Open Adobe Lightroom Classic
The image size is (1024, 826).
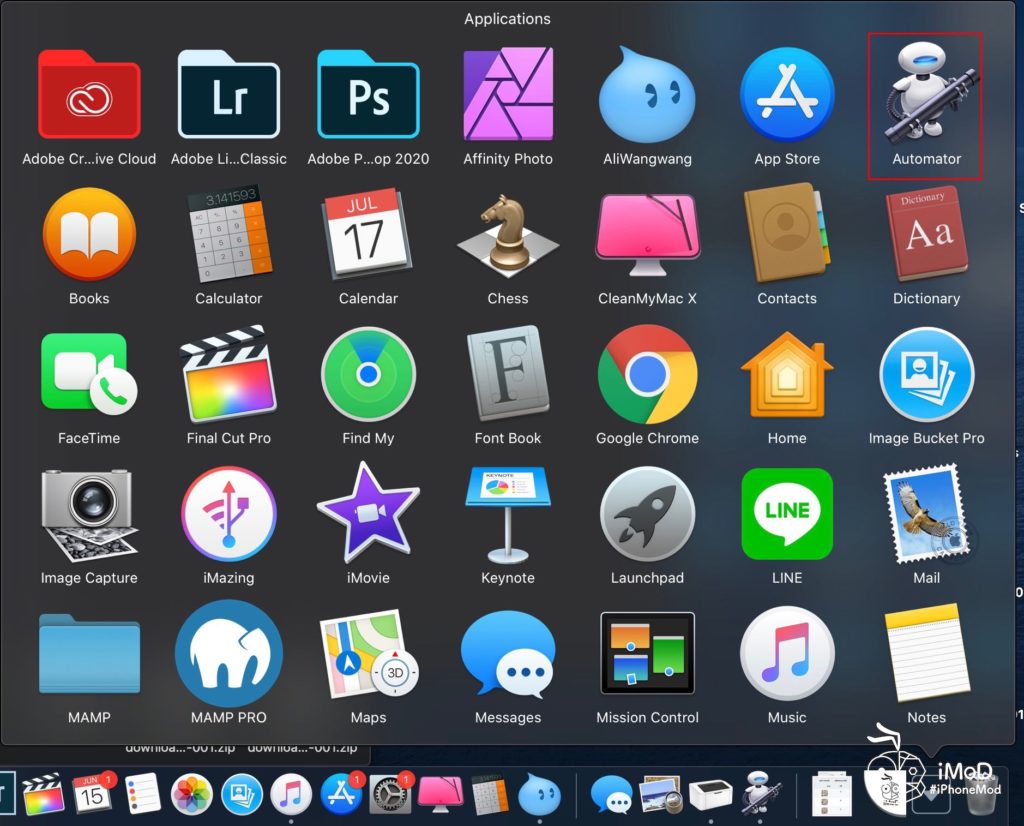[228, 96]
